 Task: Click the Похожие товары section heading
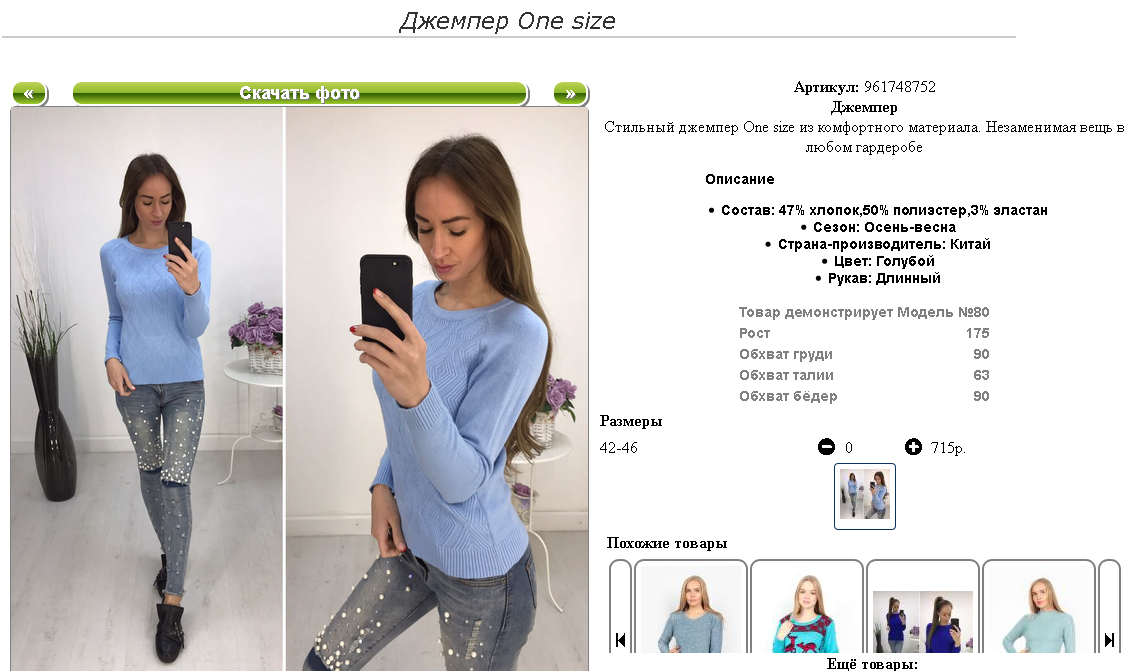(x=667, y=543)
